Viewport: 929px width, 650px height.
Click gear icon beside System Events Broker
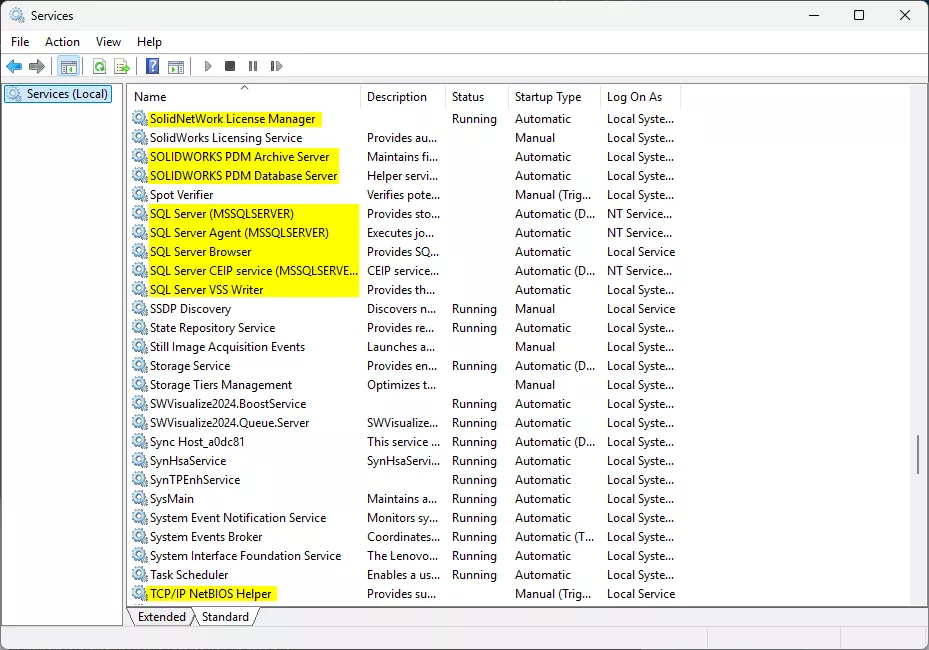pos(139,536)
